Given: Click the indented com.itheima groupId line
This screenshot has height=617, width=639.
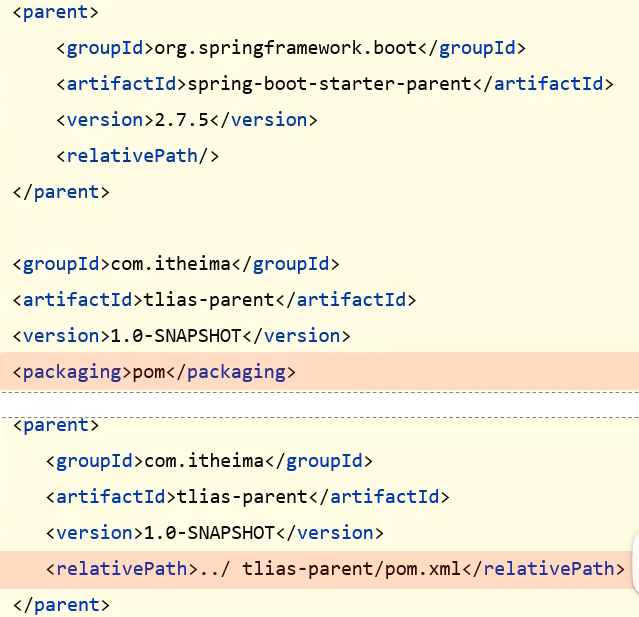Looking at the screenshot, I should point(209,461).
